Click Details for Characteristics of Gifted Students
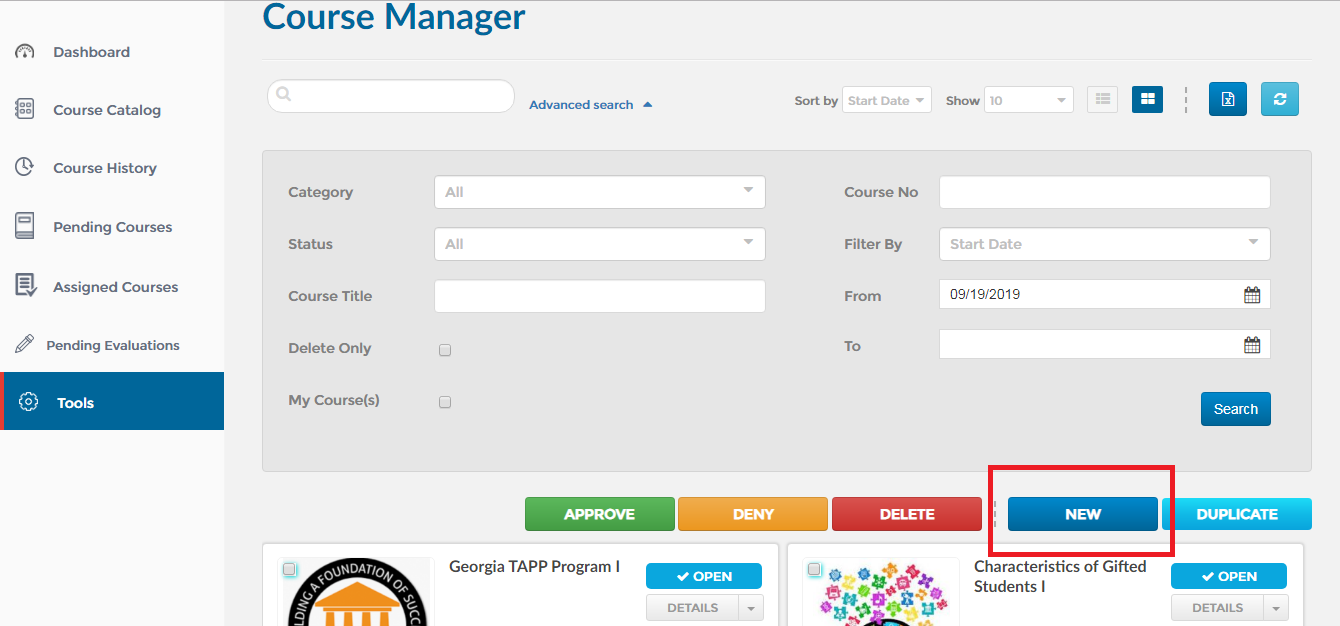 coord(1217,608)
